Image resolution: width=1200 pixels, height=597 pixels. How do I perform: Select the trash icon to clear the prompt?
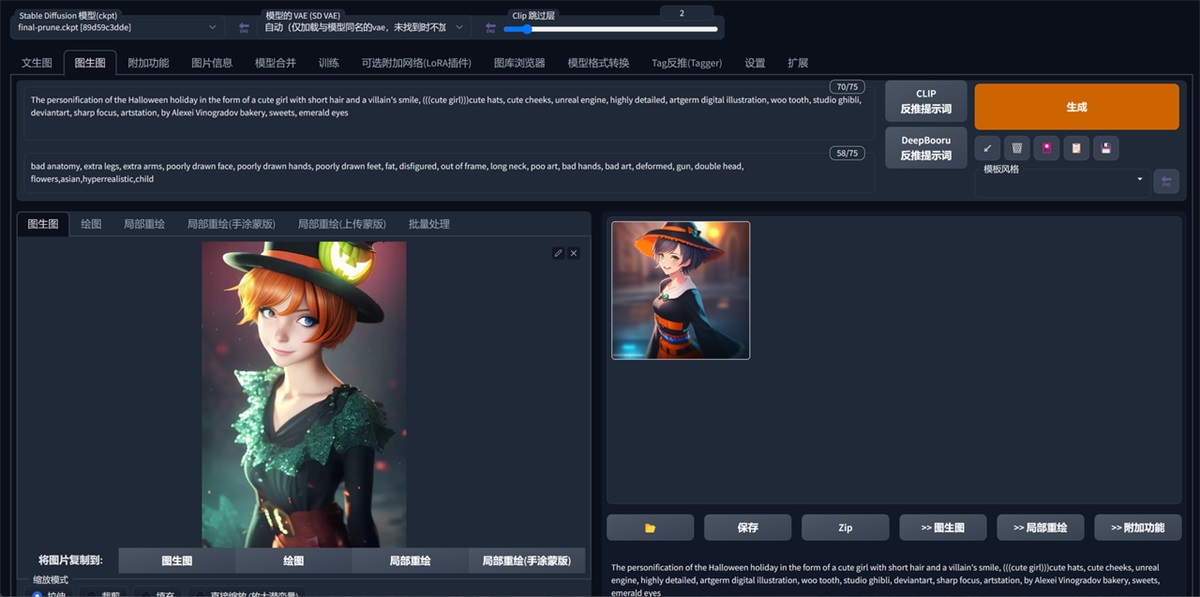coord(1016,147)
